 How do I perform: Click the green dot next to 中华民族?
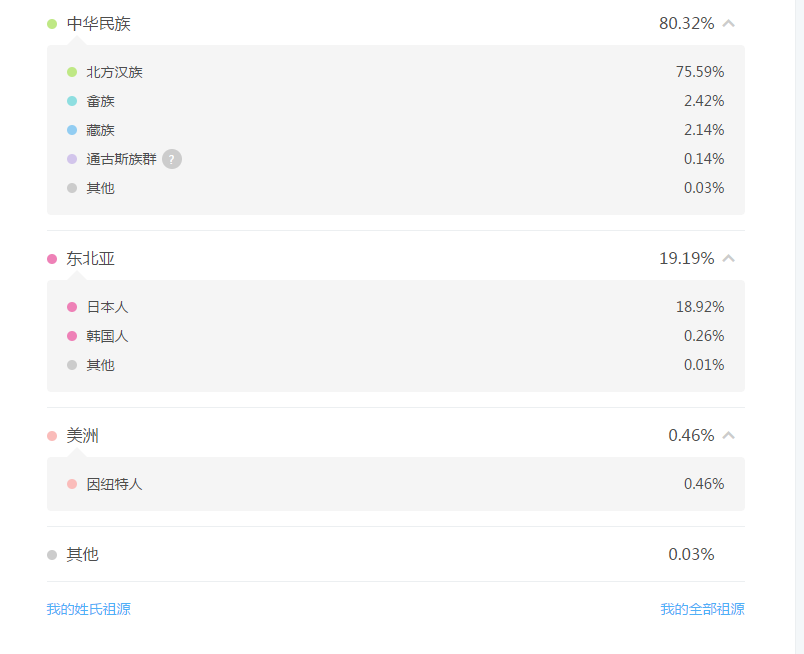point(52,24)
